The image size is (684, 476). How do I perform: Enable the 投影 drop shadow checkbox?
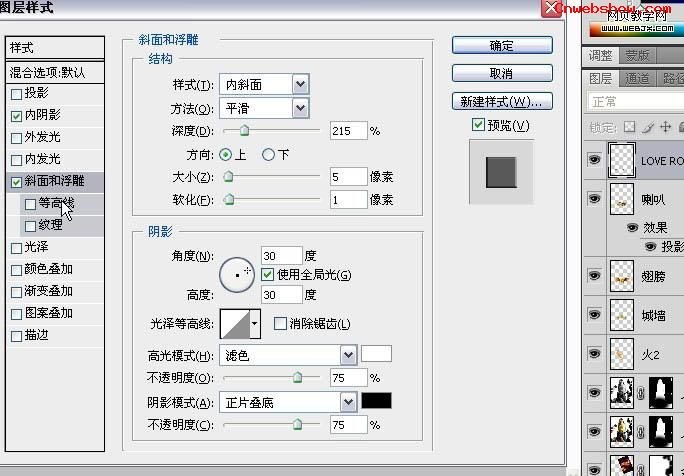(x=16, y=94)
